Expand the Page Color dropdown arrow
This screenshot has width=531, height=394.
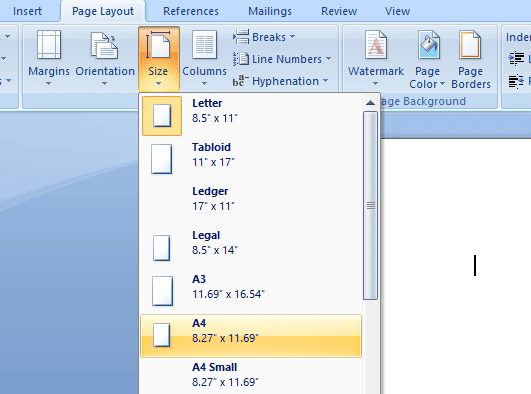(x=442, y=84)
